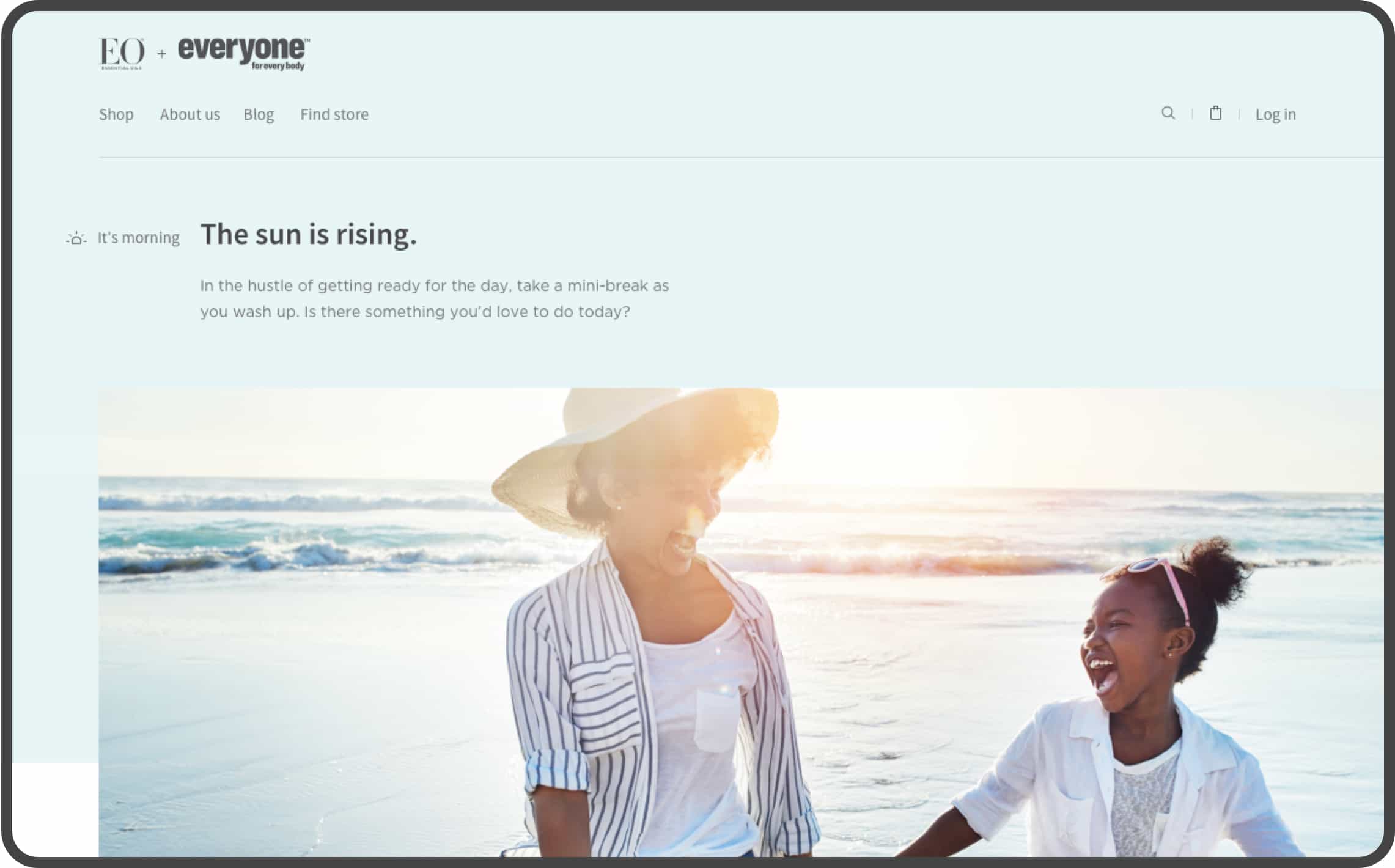Click the heading The sun is rising
Viewport: 1395px width, 868px height.
309,234
